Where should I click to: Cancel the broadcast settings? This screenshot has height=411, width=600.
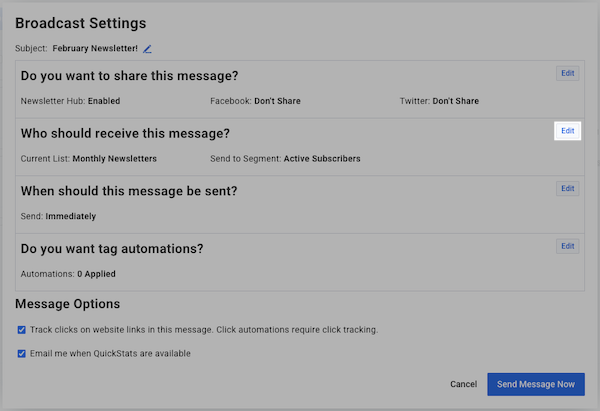[463, 384]
